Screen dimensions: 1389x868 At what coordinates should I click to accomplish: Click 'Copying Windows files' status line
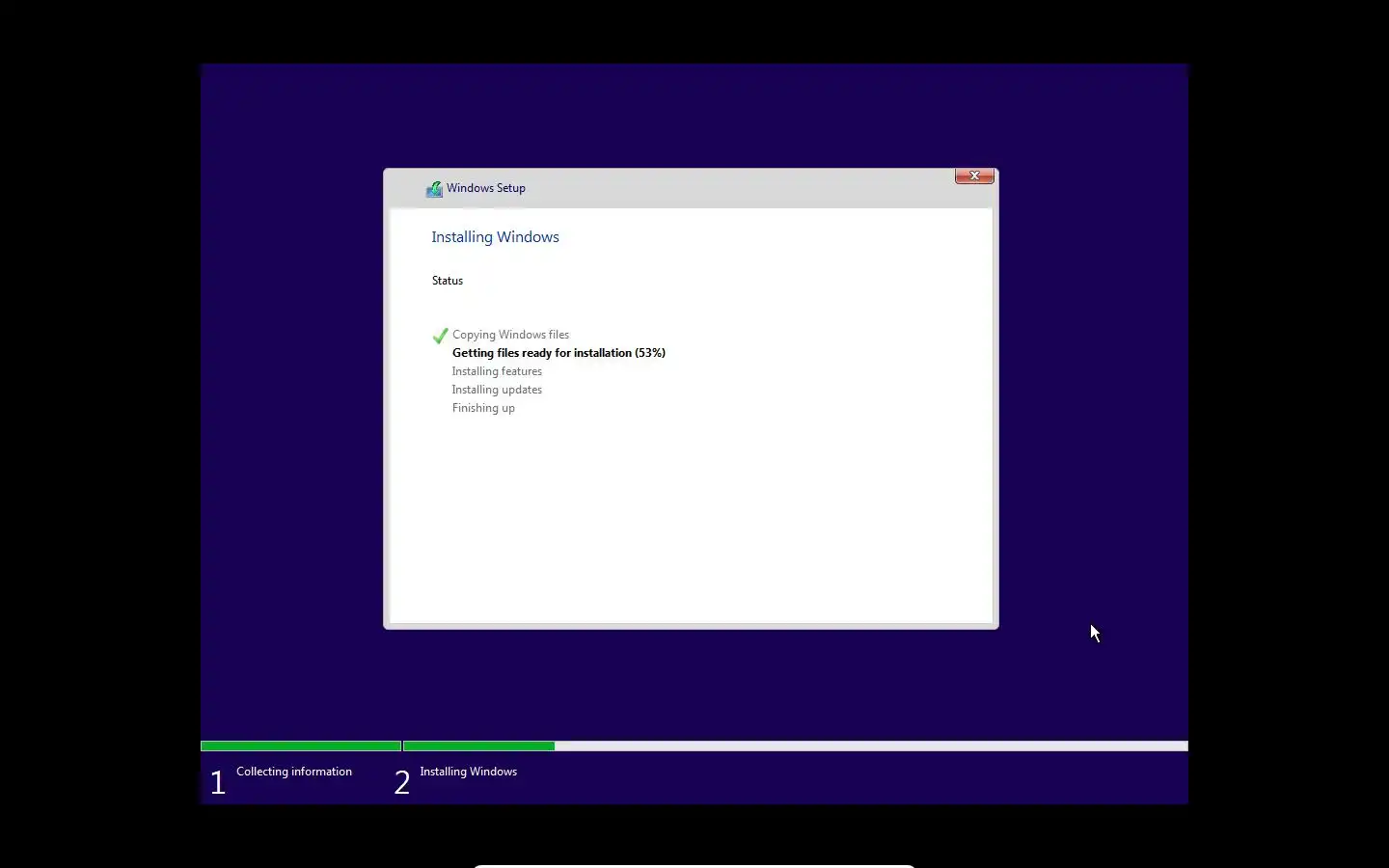click(510, 335)
